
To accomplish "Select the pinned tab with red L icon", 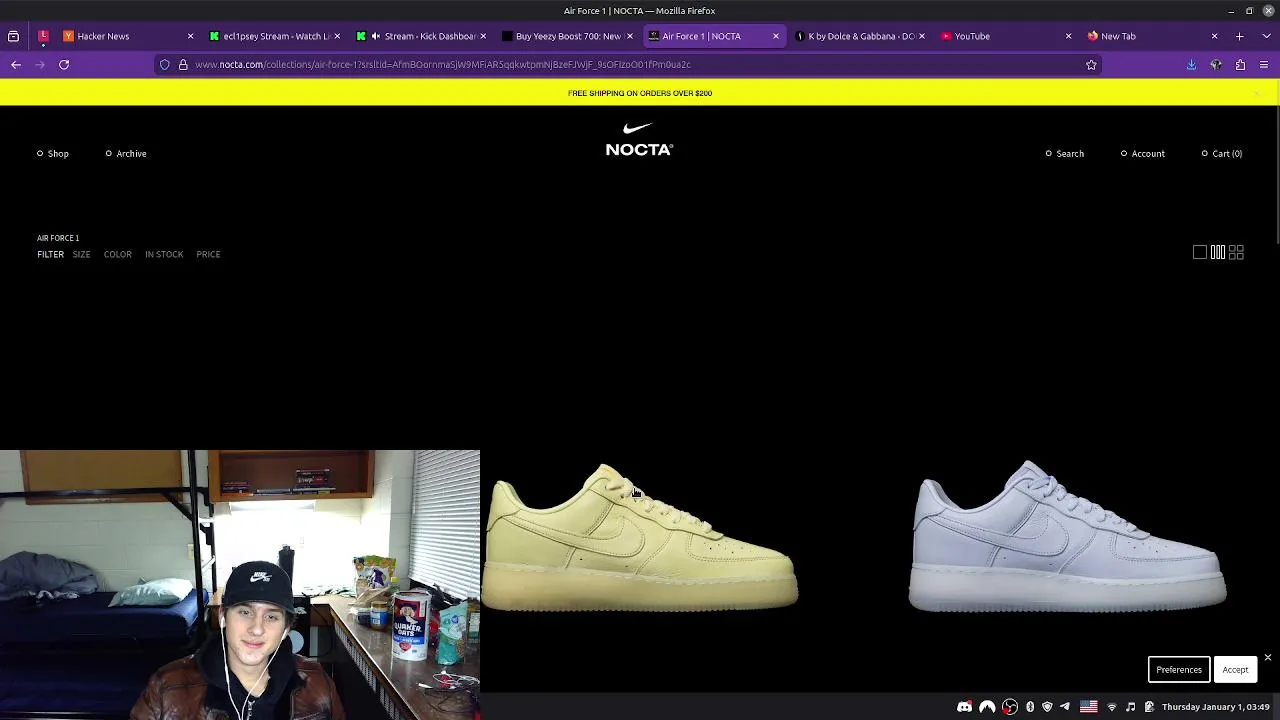I will click(43, 36).
